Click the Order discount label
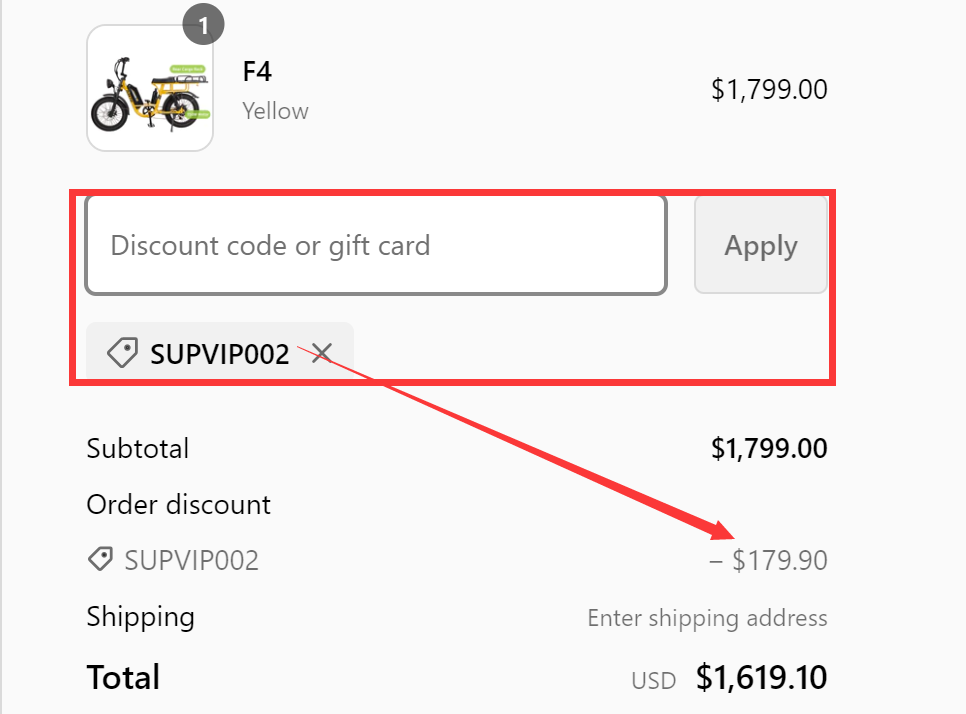 click(x=179, y=504)
